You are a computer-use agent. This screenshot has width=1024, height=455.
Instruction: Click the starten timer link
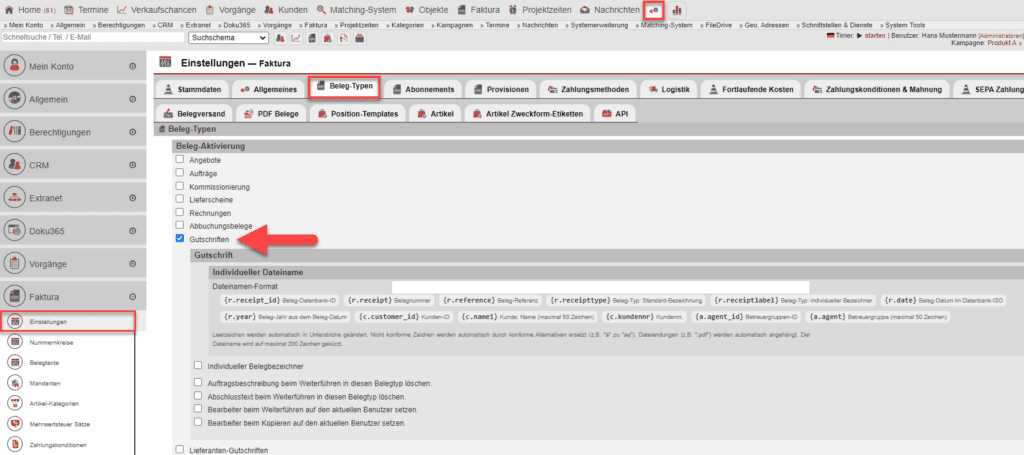pos(874,35)
